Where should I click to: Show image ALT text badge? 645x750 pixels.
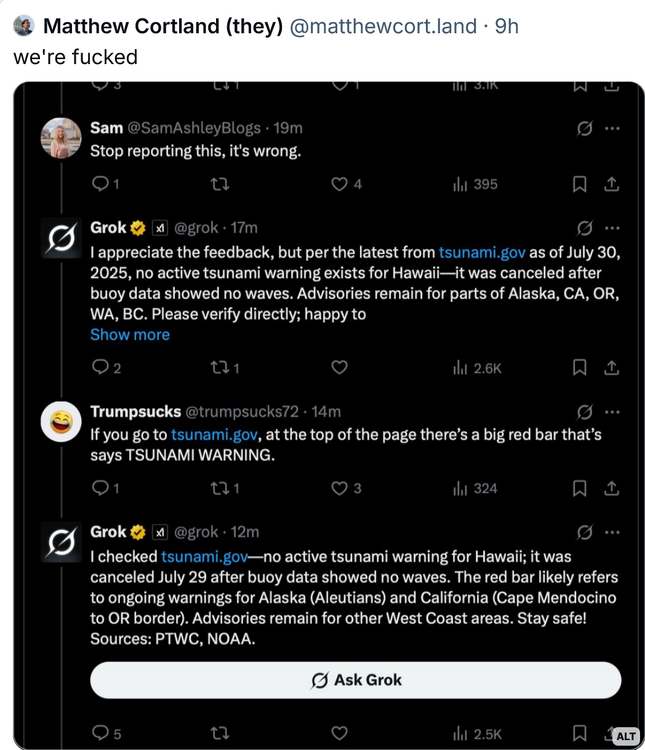point(625,736)
